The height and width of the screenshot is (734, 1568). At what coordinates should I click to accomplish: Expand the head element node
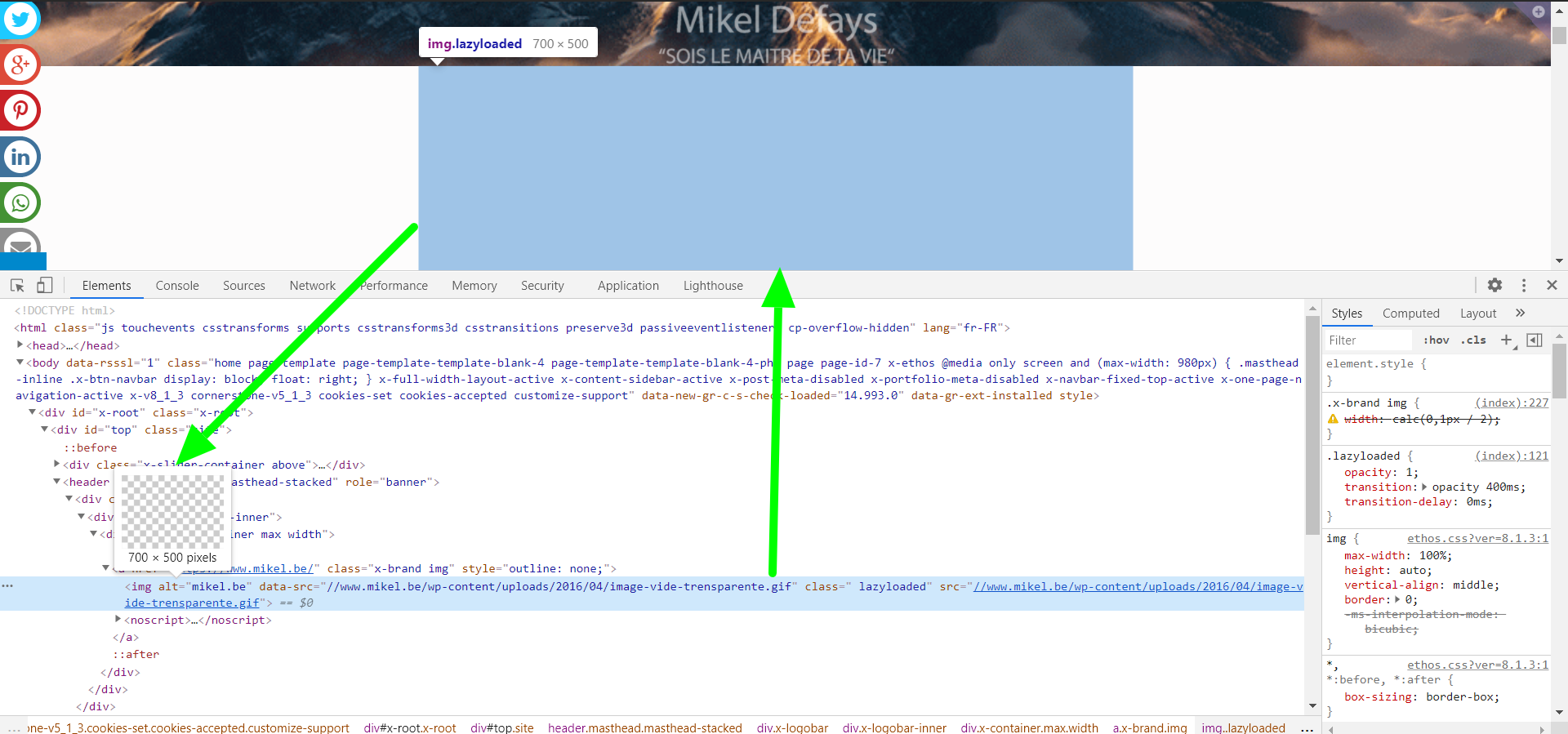(20, 345)
